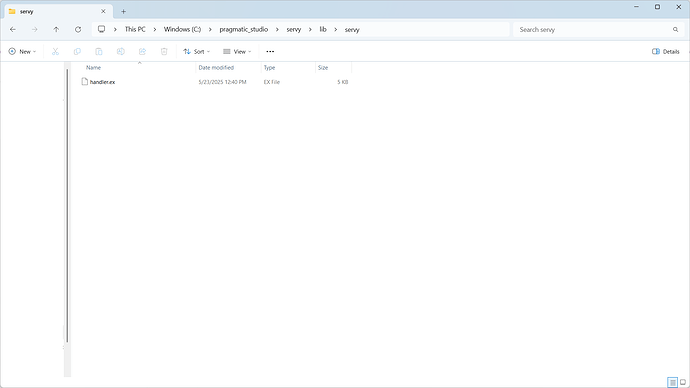Open the See more ellipsis menu
Image resolution: width=690 pixels, height=388 pixels.
coord(270,51)
